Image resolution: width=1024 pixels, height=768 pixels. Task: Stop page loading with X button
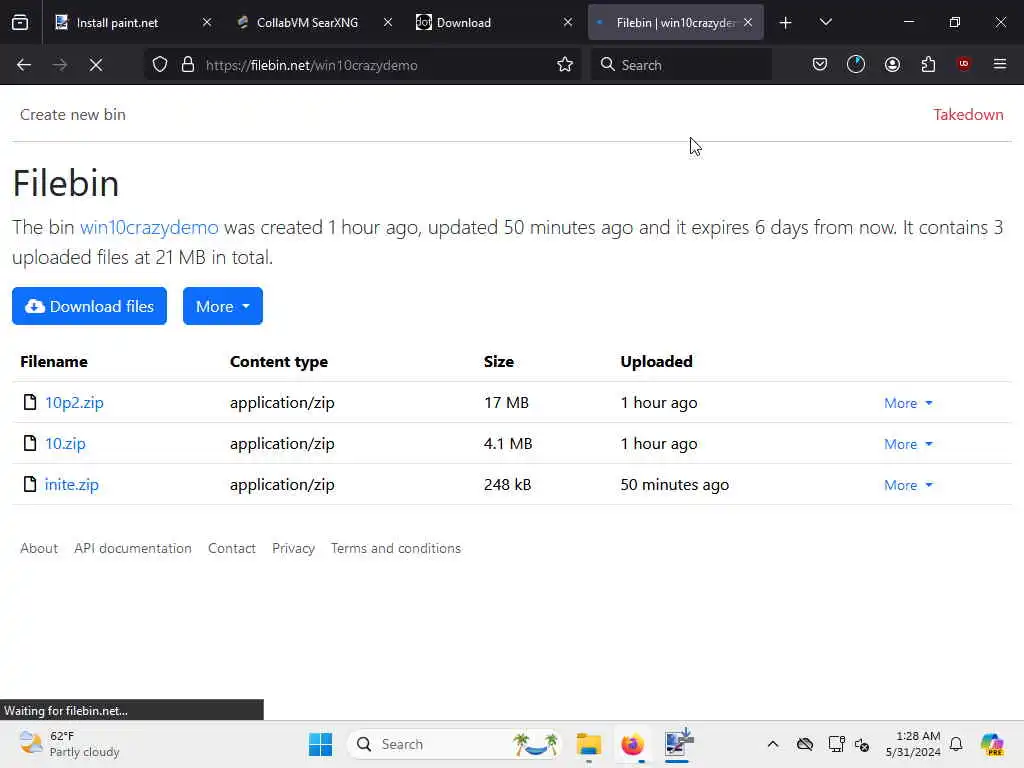click(x=96, y=65)
